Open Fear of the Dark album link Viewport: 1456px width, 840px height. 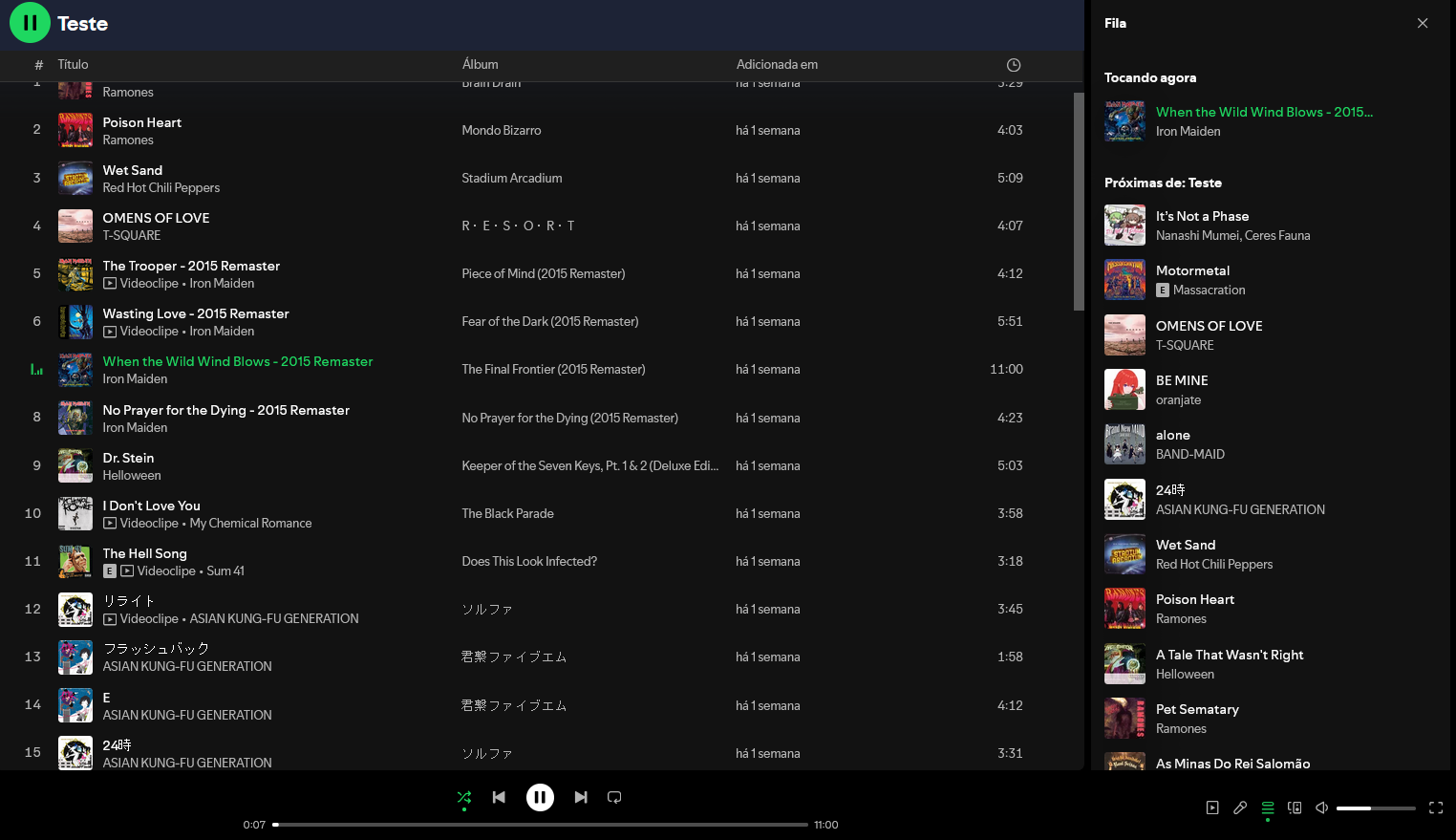click(550, 321)
